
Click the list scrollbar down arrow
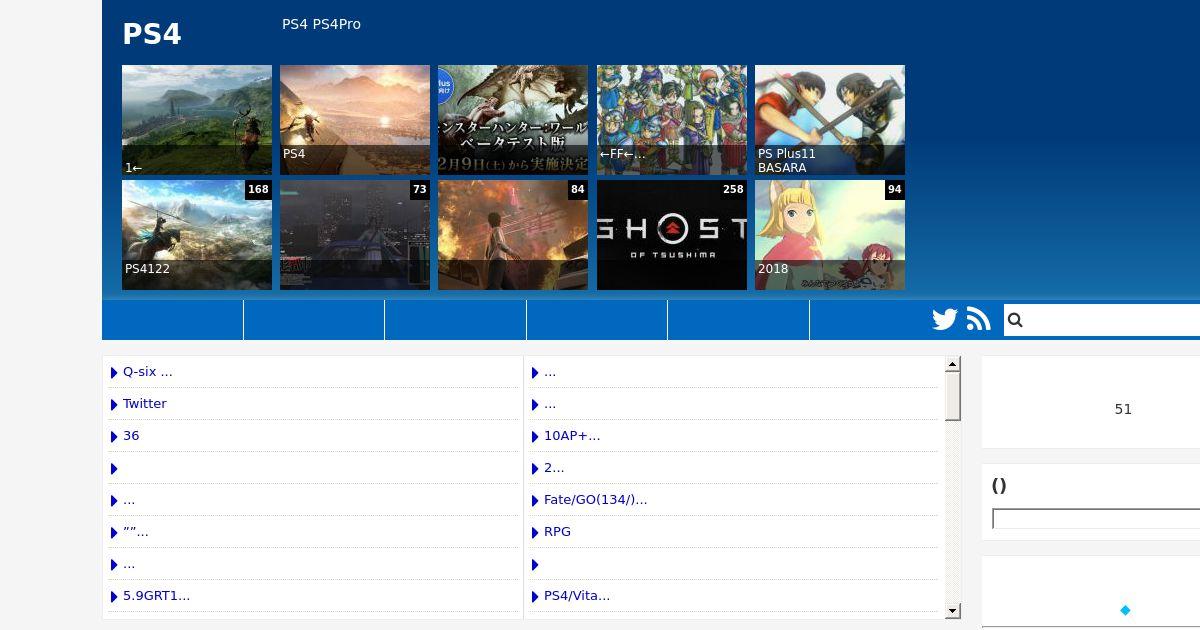click(953, 611)
